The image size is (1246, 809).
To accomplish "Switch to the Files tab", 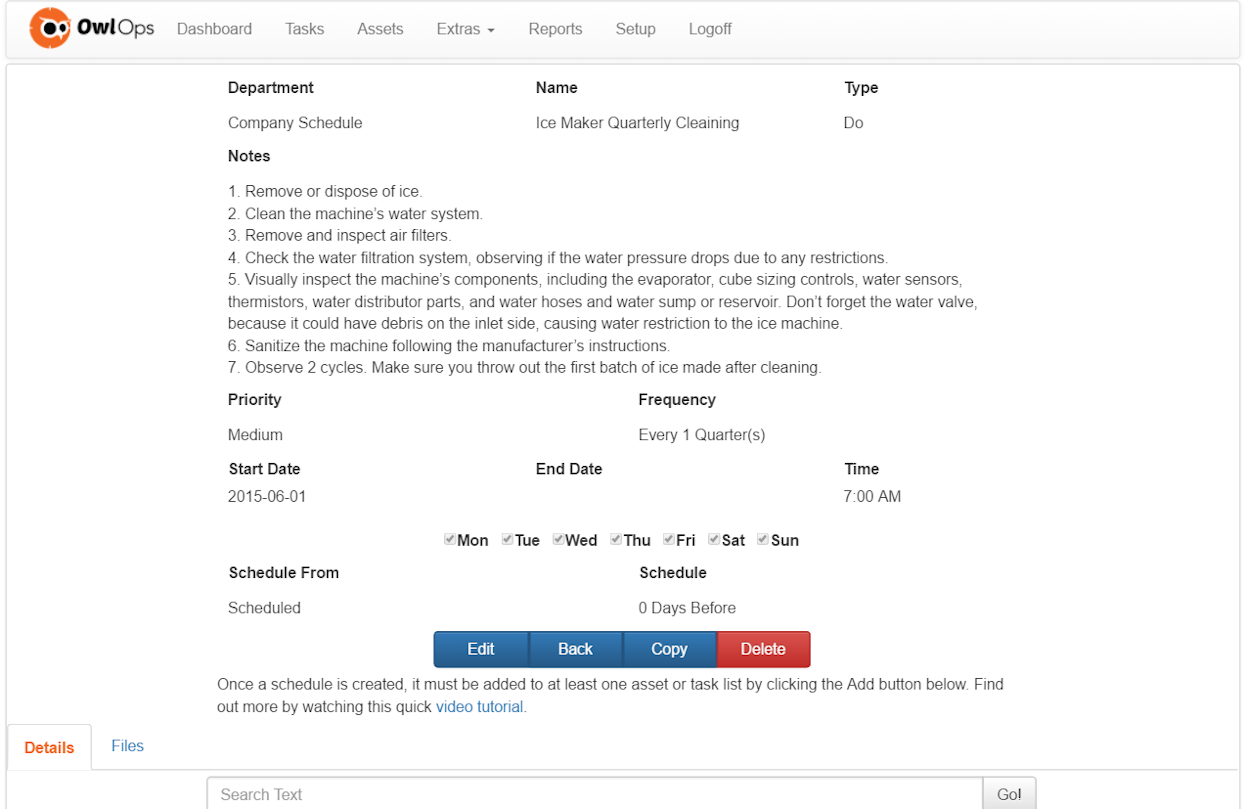I will tap(127, 746).
